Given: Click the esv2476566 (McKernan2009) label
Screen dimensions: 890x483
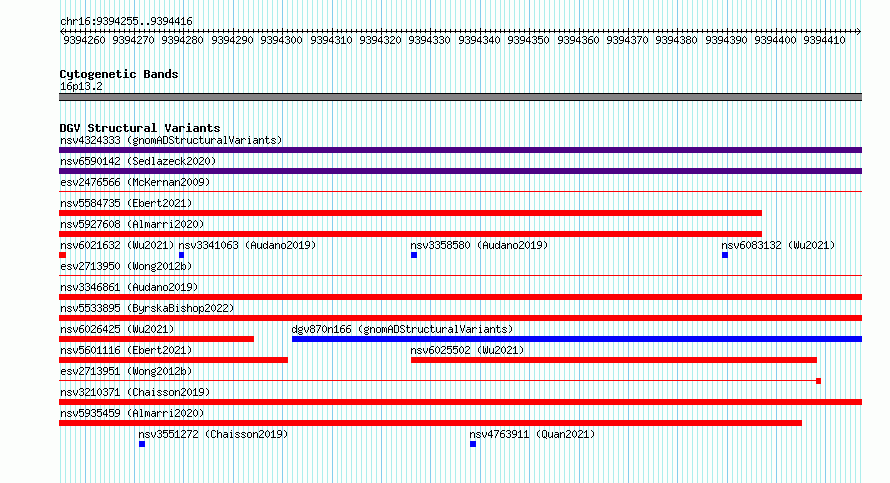Looking at the screenshot, I should [x=135, y=182].
